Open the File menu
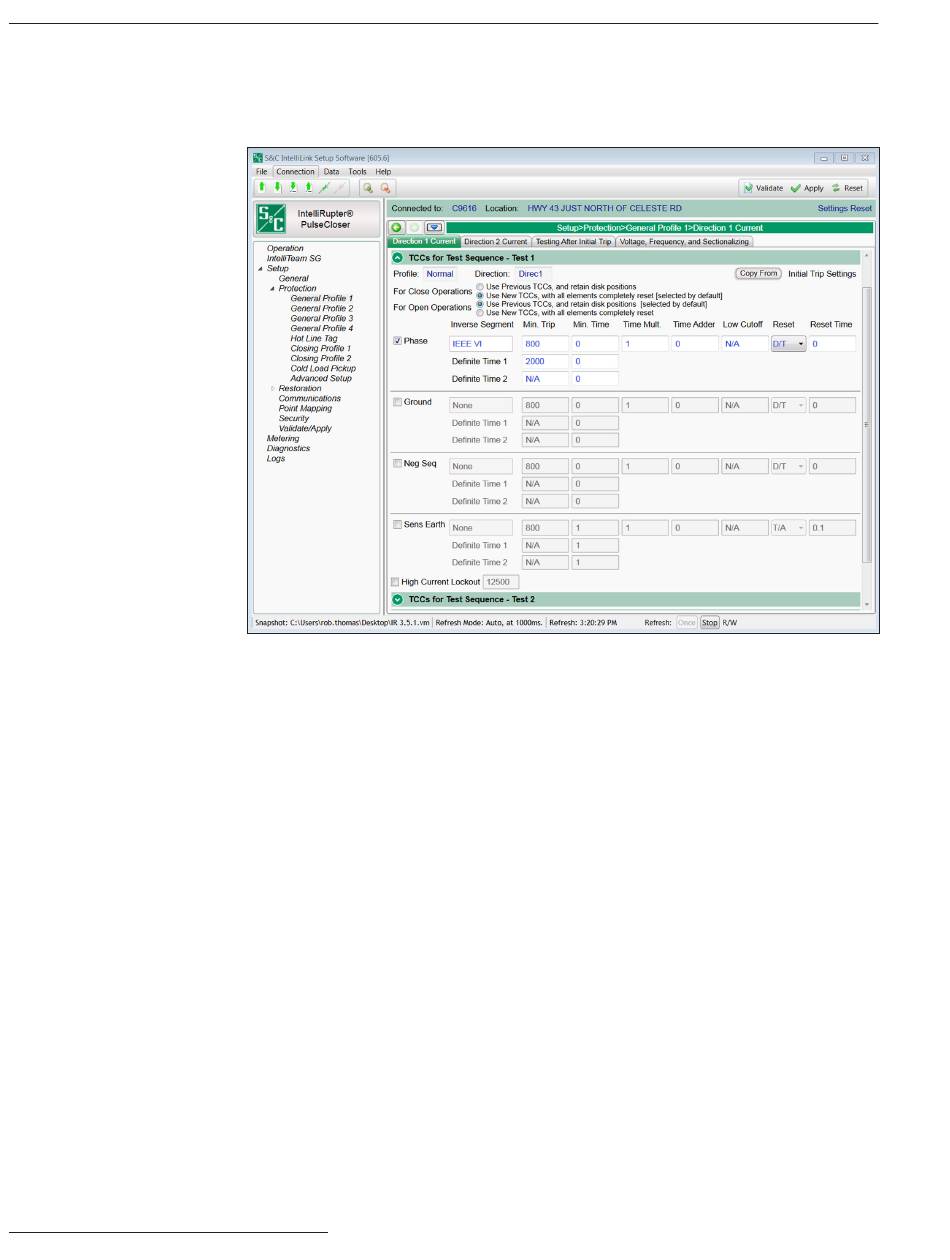Viewport: 950px width, 1260px height. pyautogui.click(x=261, y=172)
